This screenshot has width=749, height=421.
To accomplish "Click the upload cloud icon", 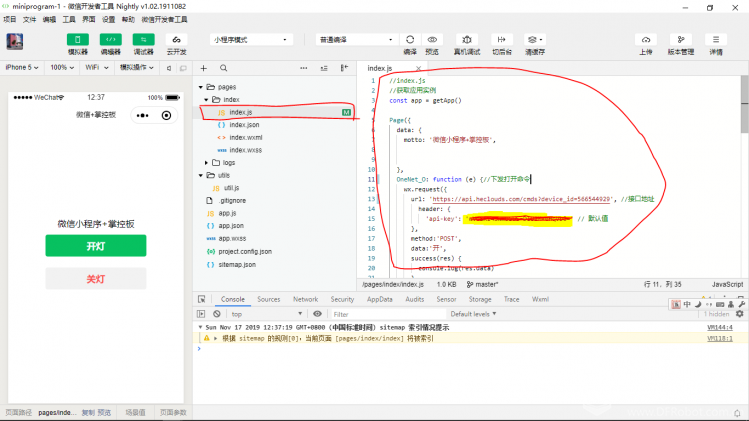I will pyautogui.click(x=646, y=40).
